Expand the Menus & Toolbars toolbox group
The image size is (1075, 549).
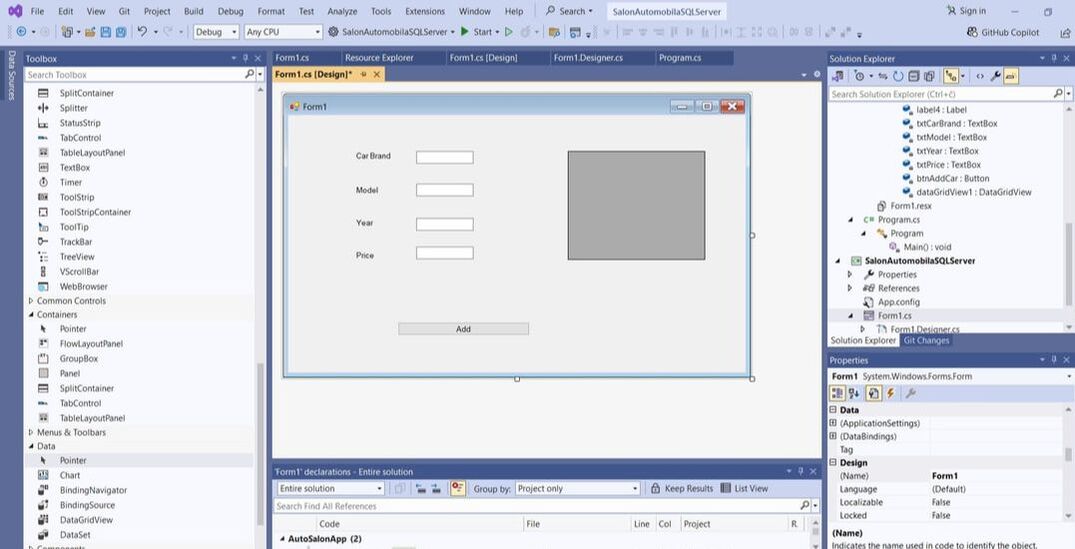tap(30, 432)
